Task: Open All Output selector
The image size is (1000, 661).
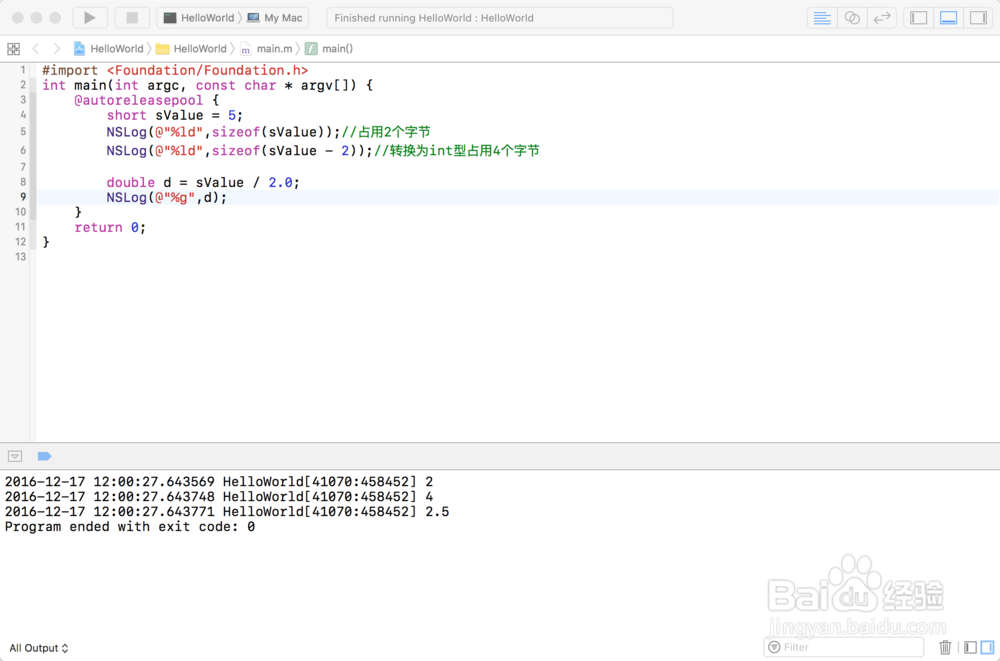Action: pos(38,648)
